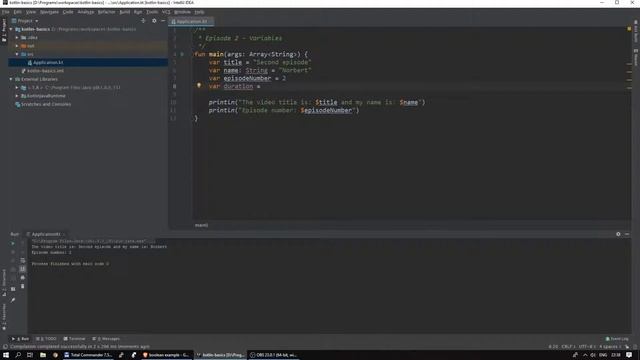Click the restore layout icon in Run panel
The width and height of the screenshot is (640, 360).
pos(13,289)
